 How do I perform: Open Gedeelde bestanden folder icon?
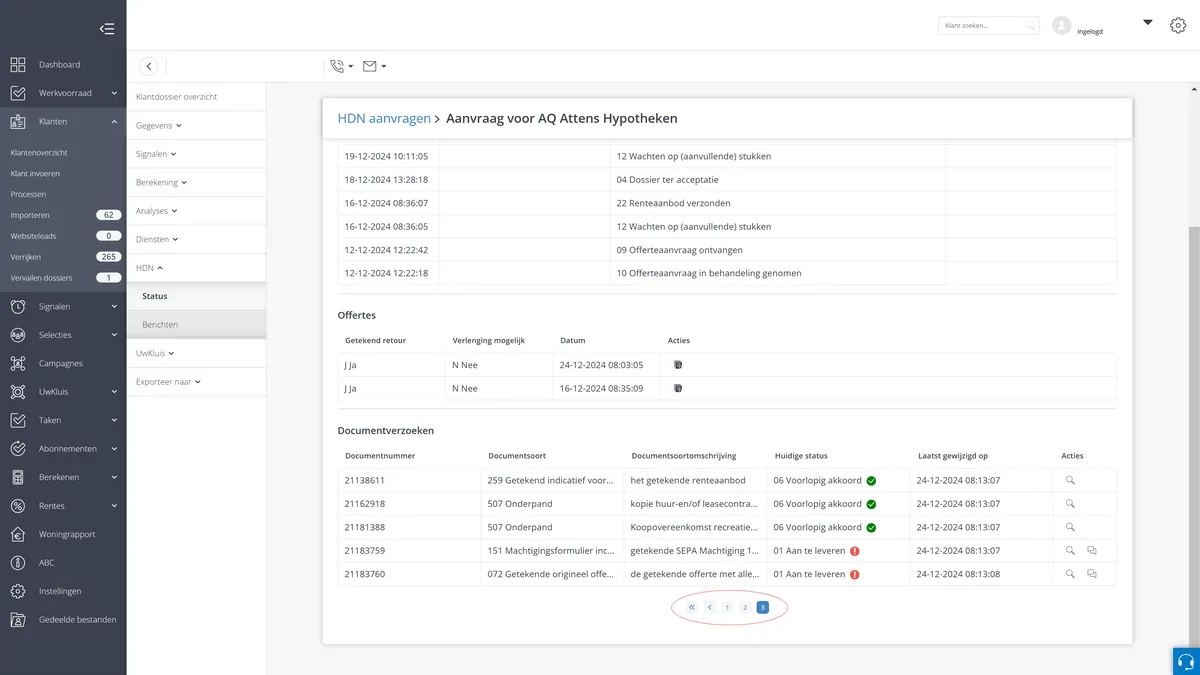click(18, 619)
